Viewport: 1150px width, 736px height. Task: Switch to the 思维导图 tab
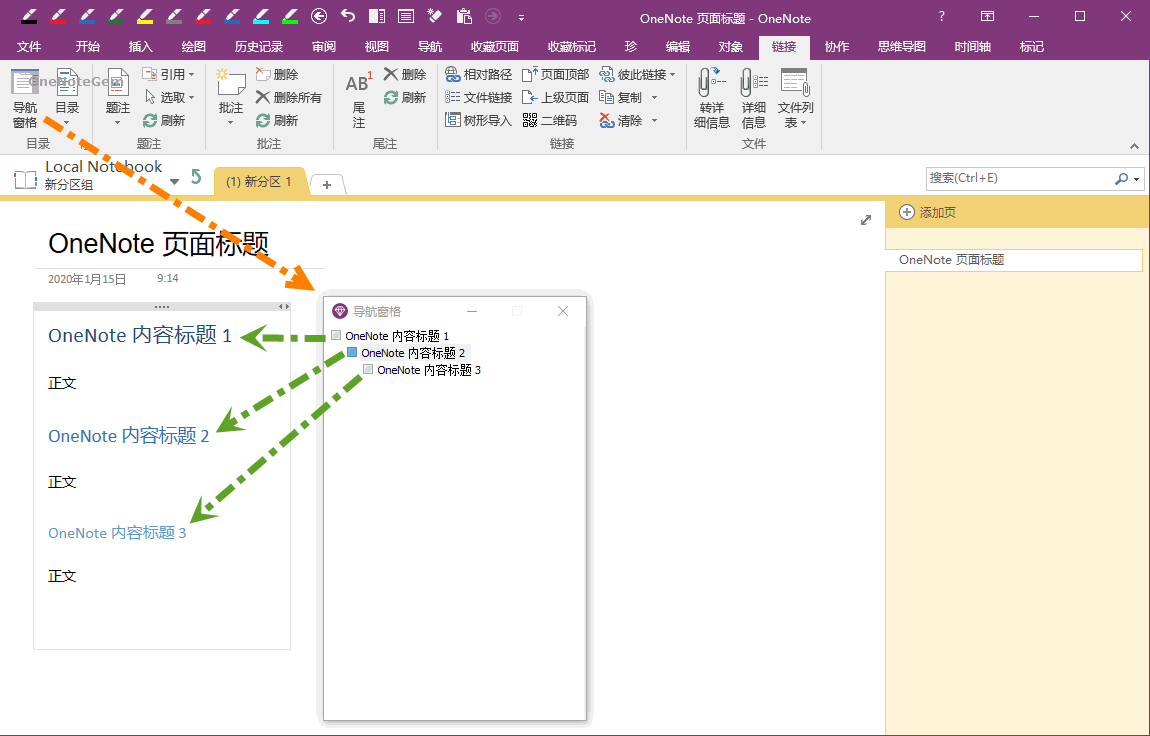pyautogui.click(x=901, y=46)
